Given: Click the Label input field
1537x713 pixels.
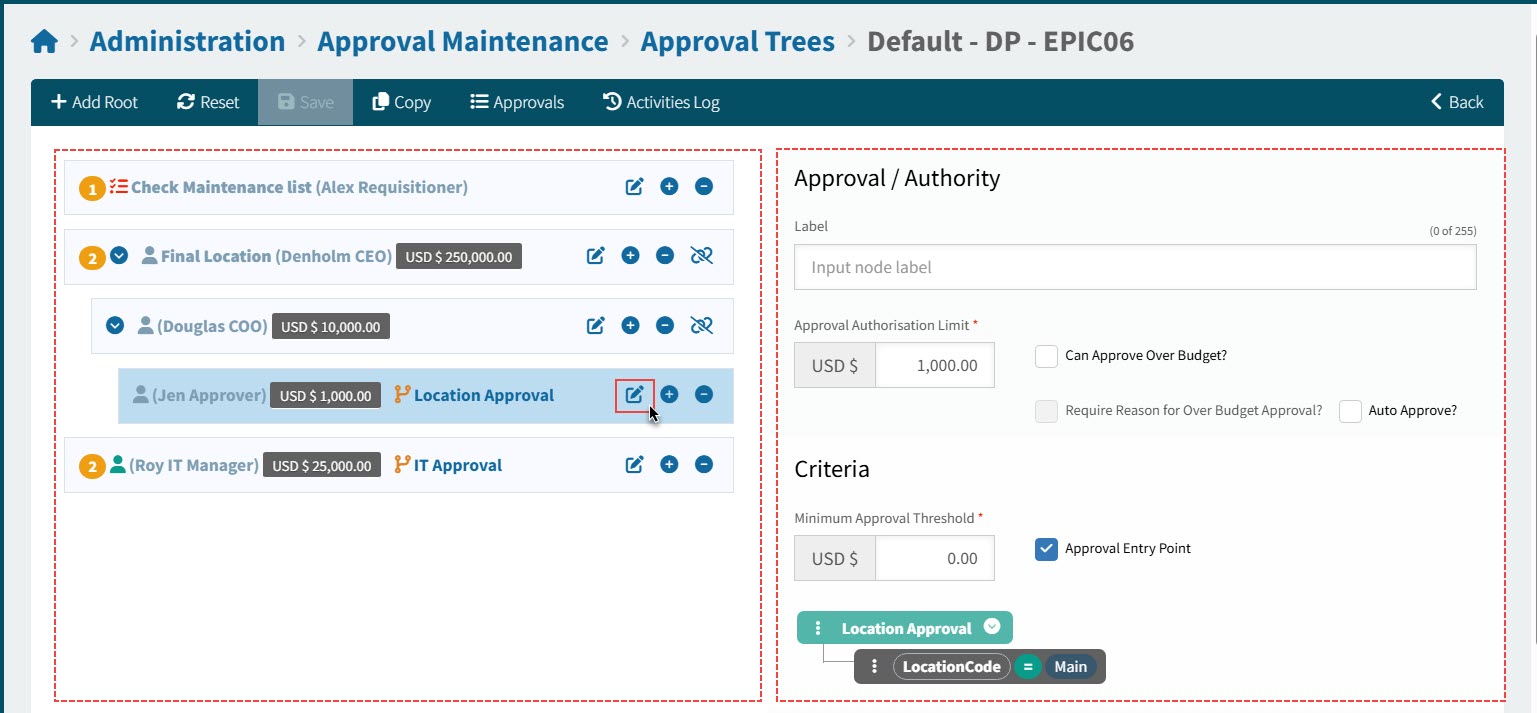Looking at the screenshot, I should tap(1135, 268).
